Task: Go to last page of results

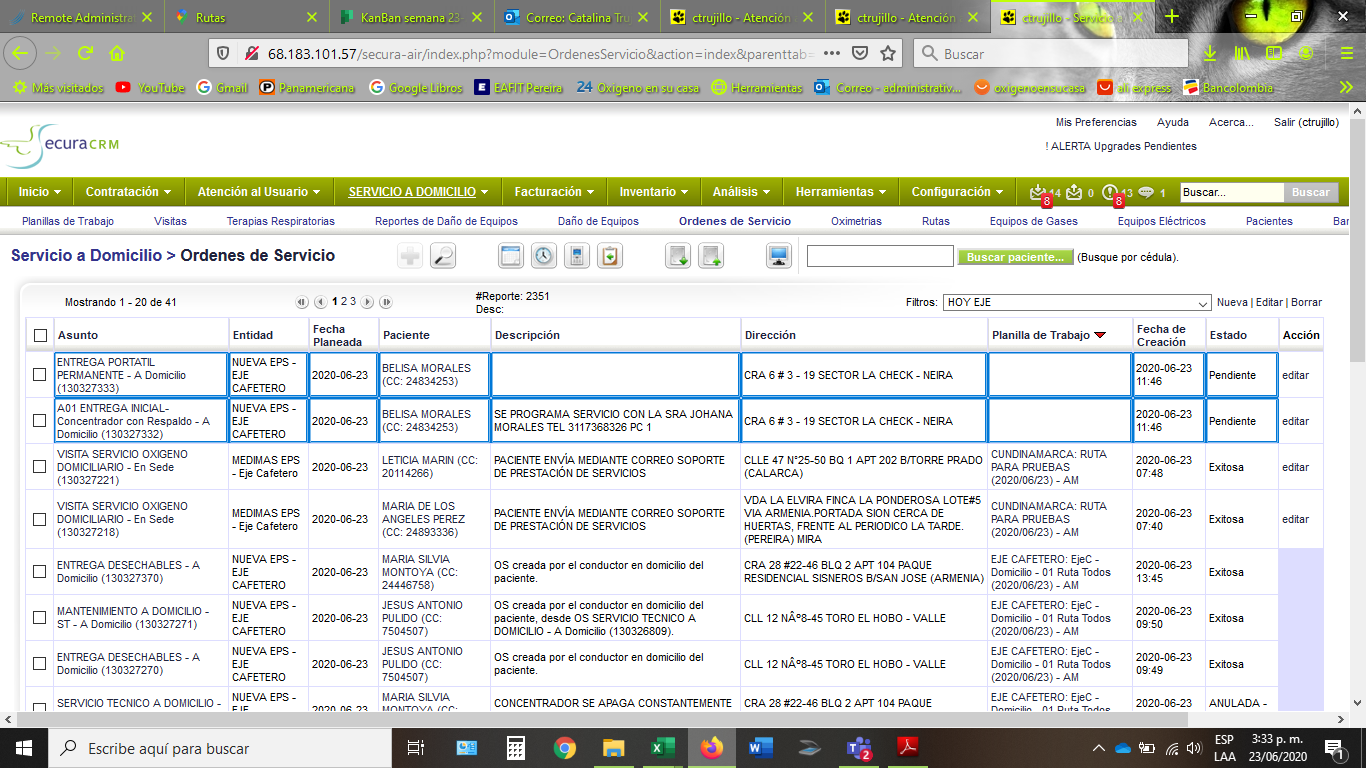Action: 386,302
